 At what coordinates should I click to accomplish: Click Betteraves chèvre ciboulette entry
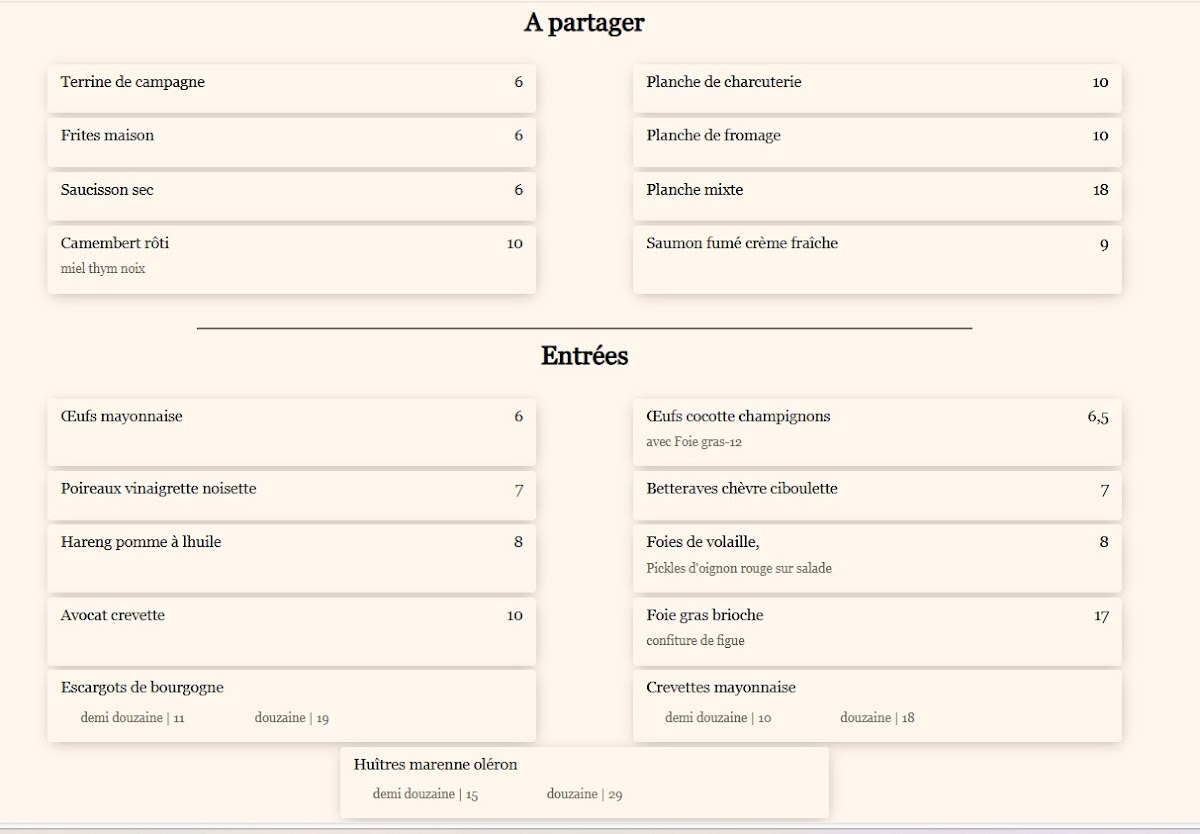click(x=876, y=494)
